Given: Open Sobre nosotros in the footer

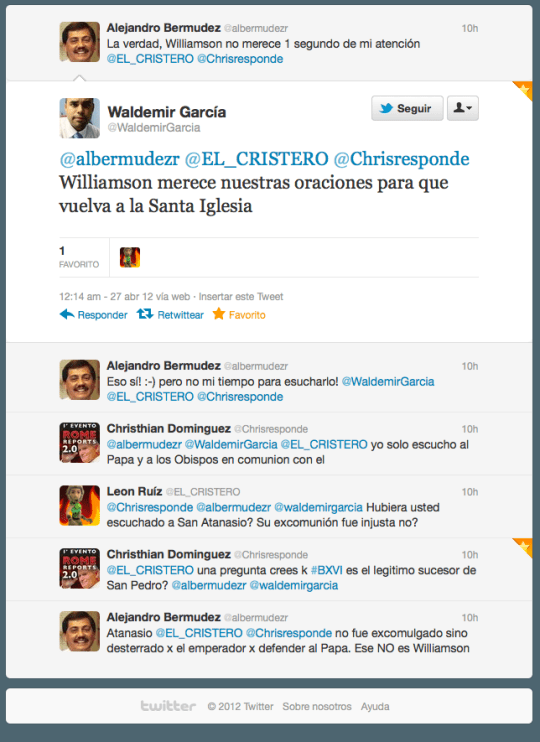Looking at the screenshot, I should [x=317, y=707].
